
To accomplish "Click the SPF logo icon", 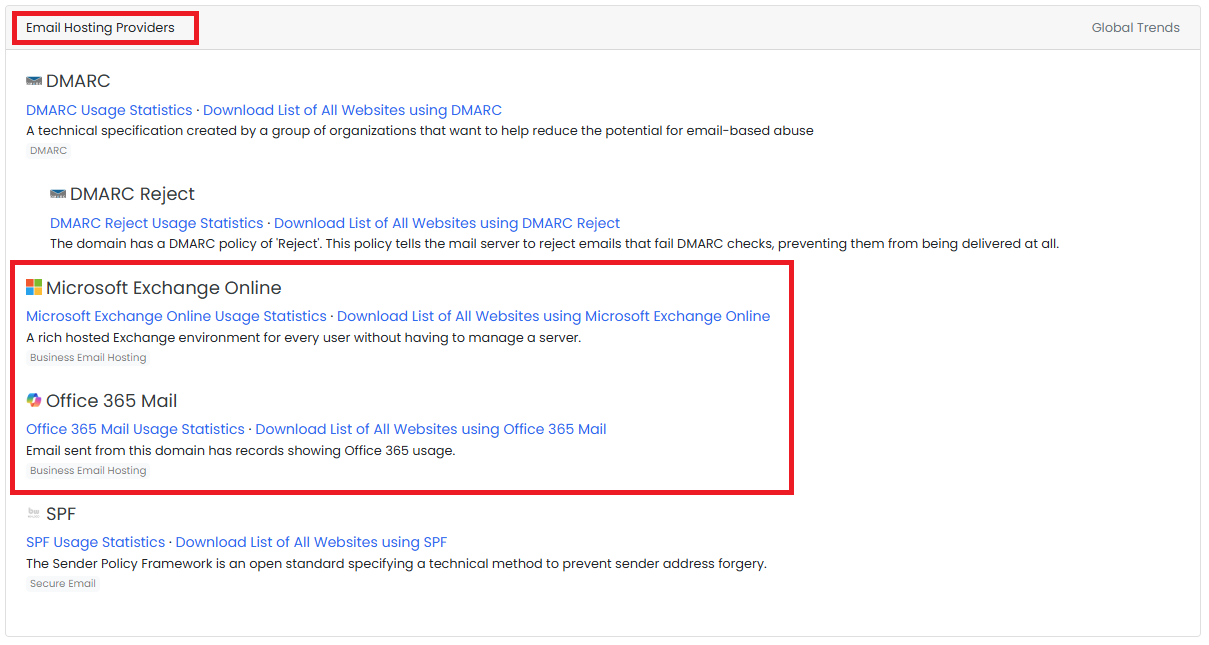I will pos(34,514).
